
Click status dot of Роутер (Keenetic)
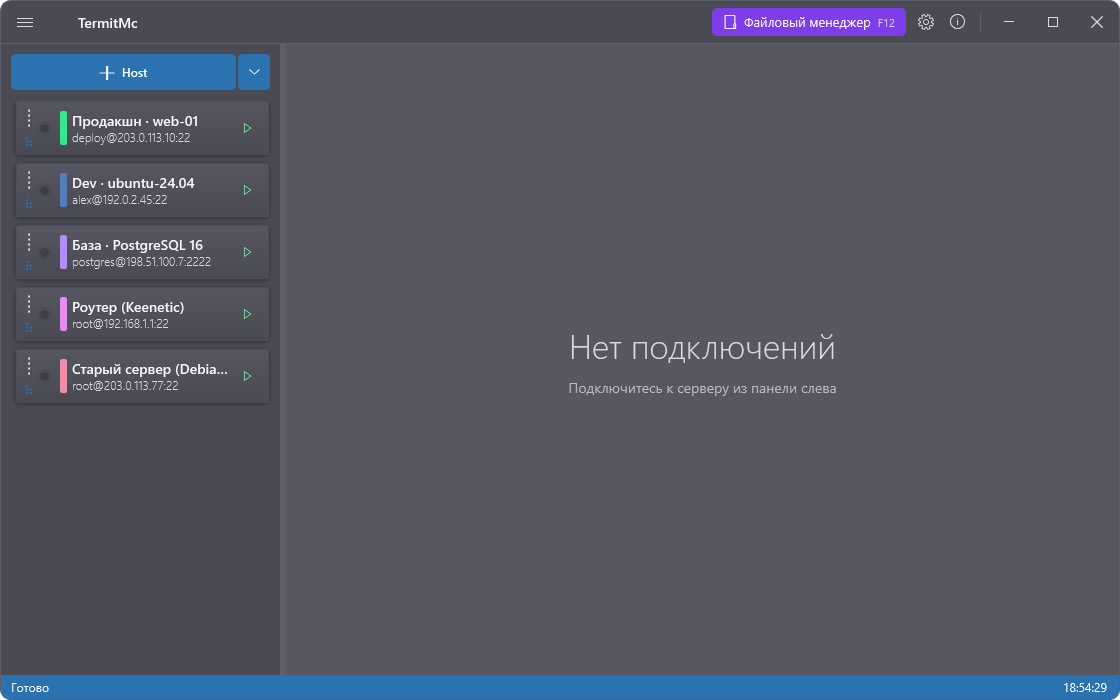44,314
